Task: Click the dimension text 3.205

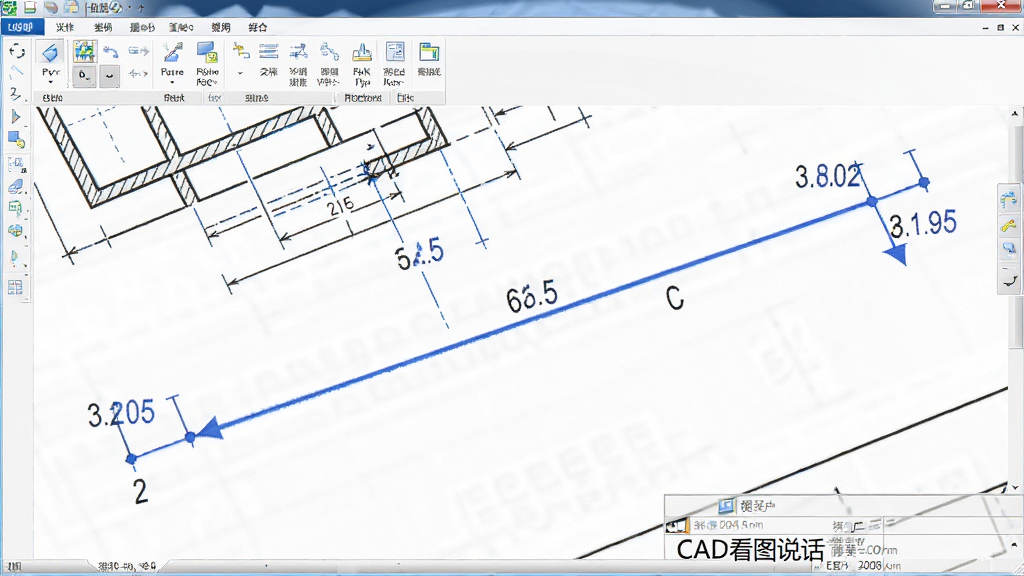Action: click(121, 413)
